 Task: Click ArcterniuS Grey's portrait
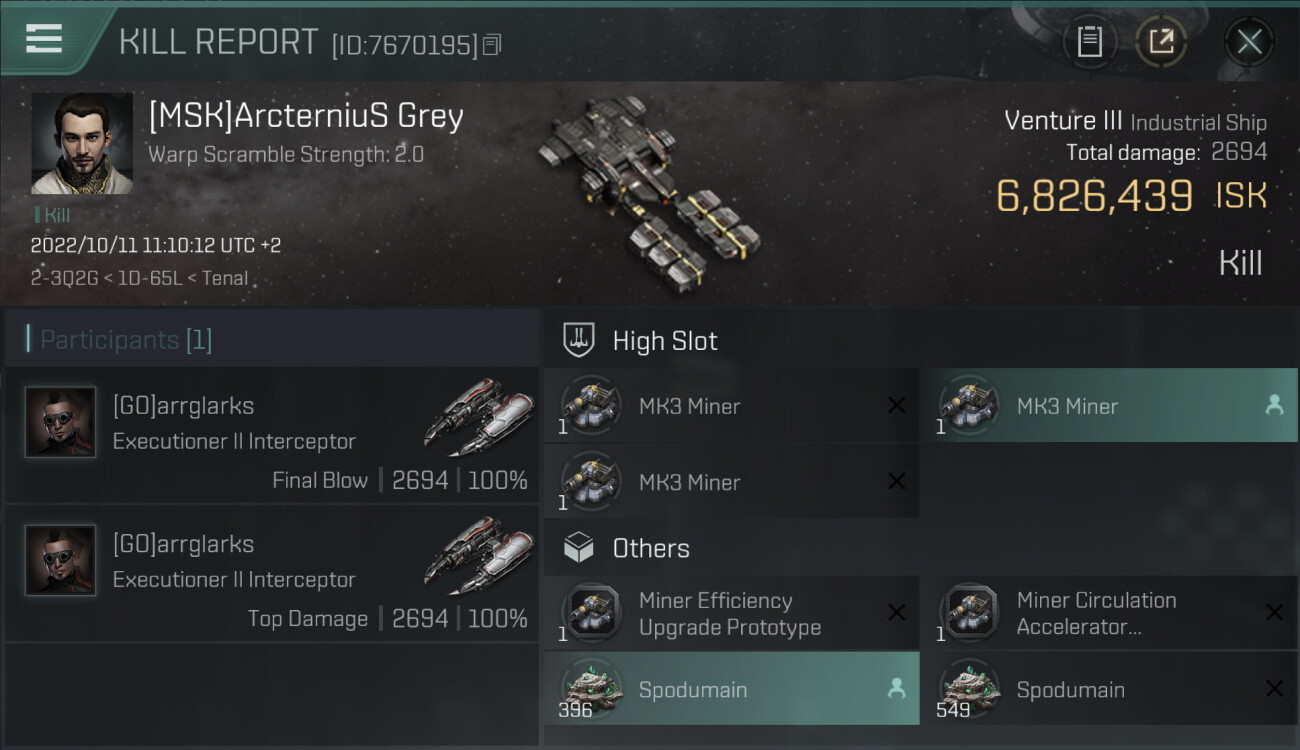click(82, 143)
